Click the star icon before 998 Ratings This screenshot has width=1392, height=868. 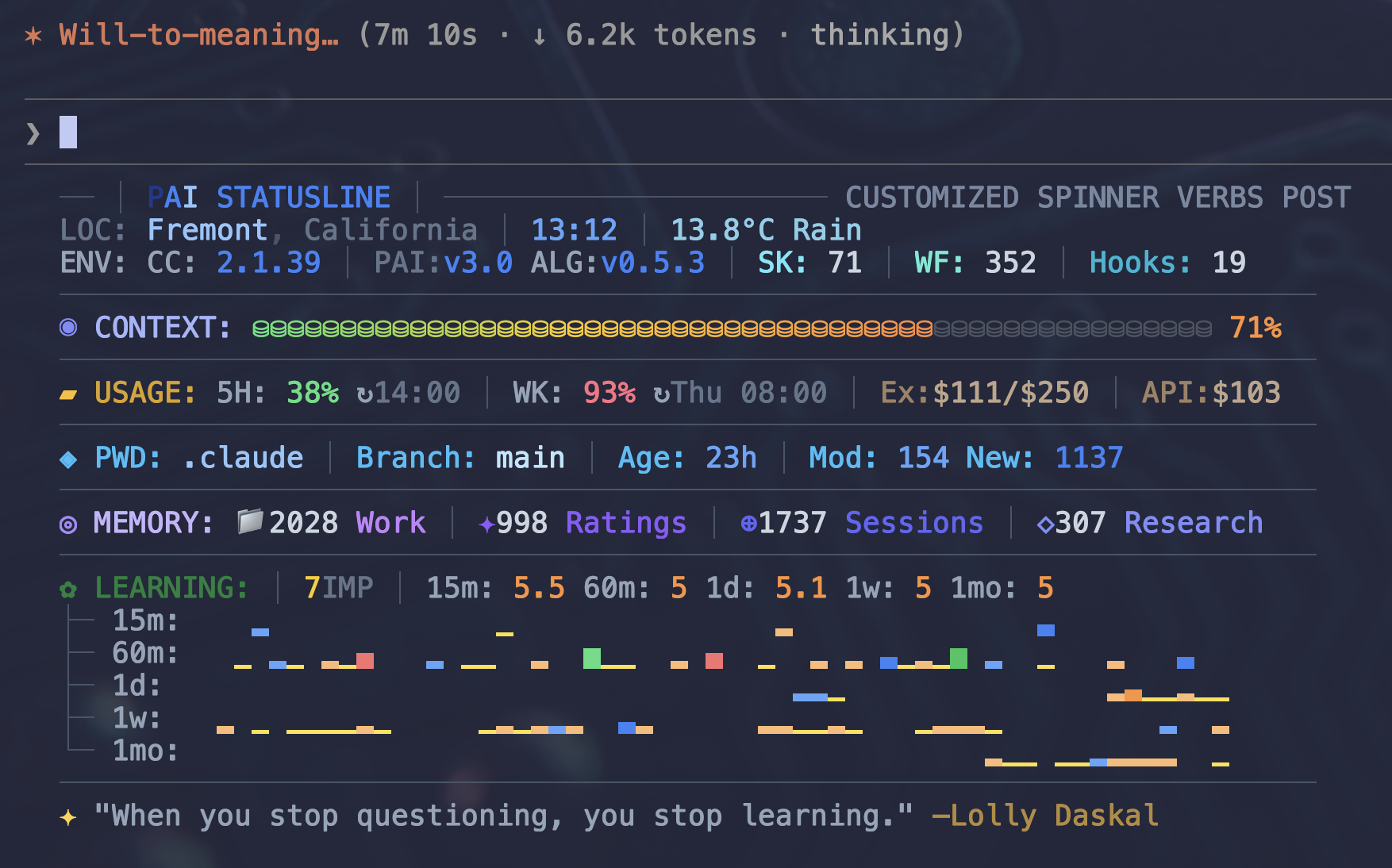[486, 524]
